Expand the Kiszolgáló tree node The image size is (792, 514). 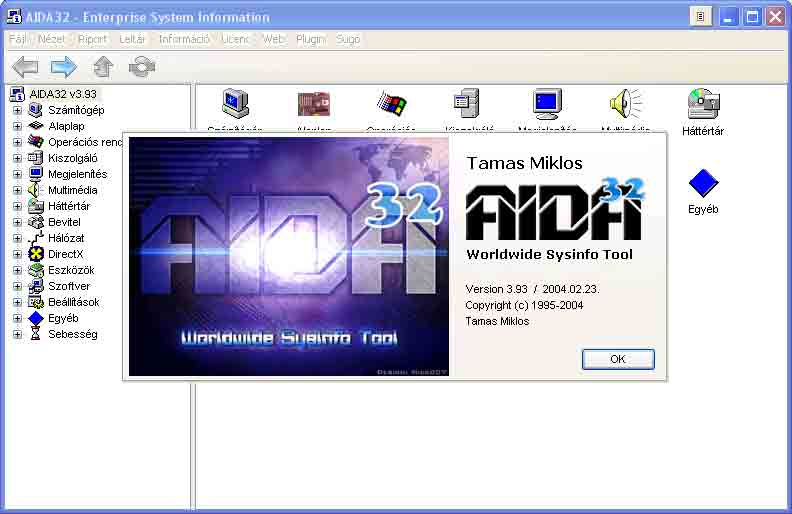tap(17, 158)
